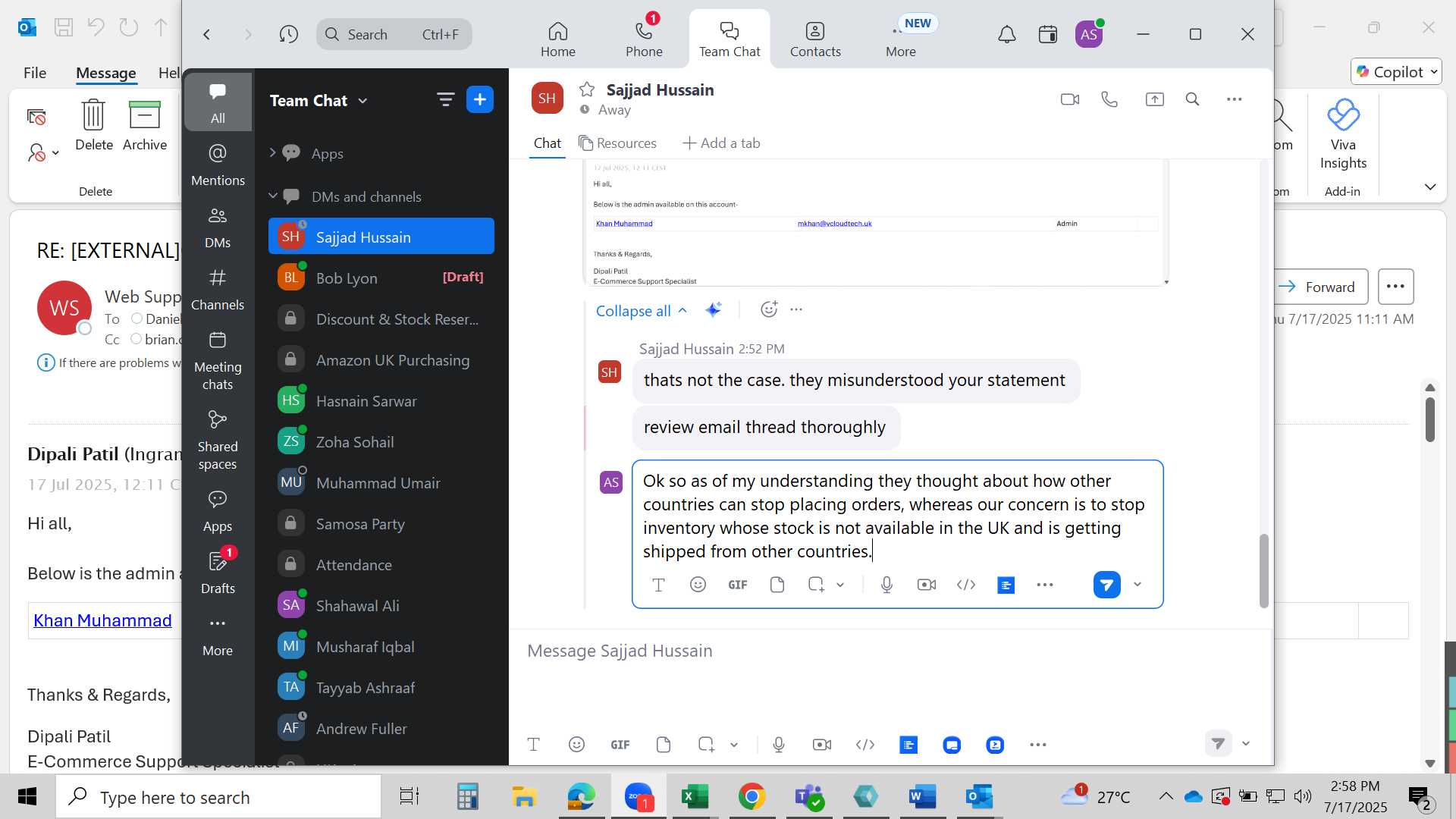
Task: Click the share screen icon in chat header
Action: [1154, 99]
